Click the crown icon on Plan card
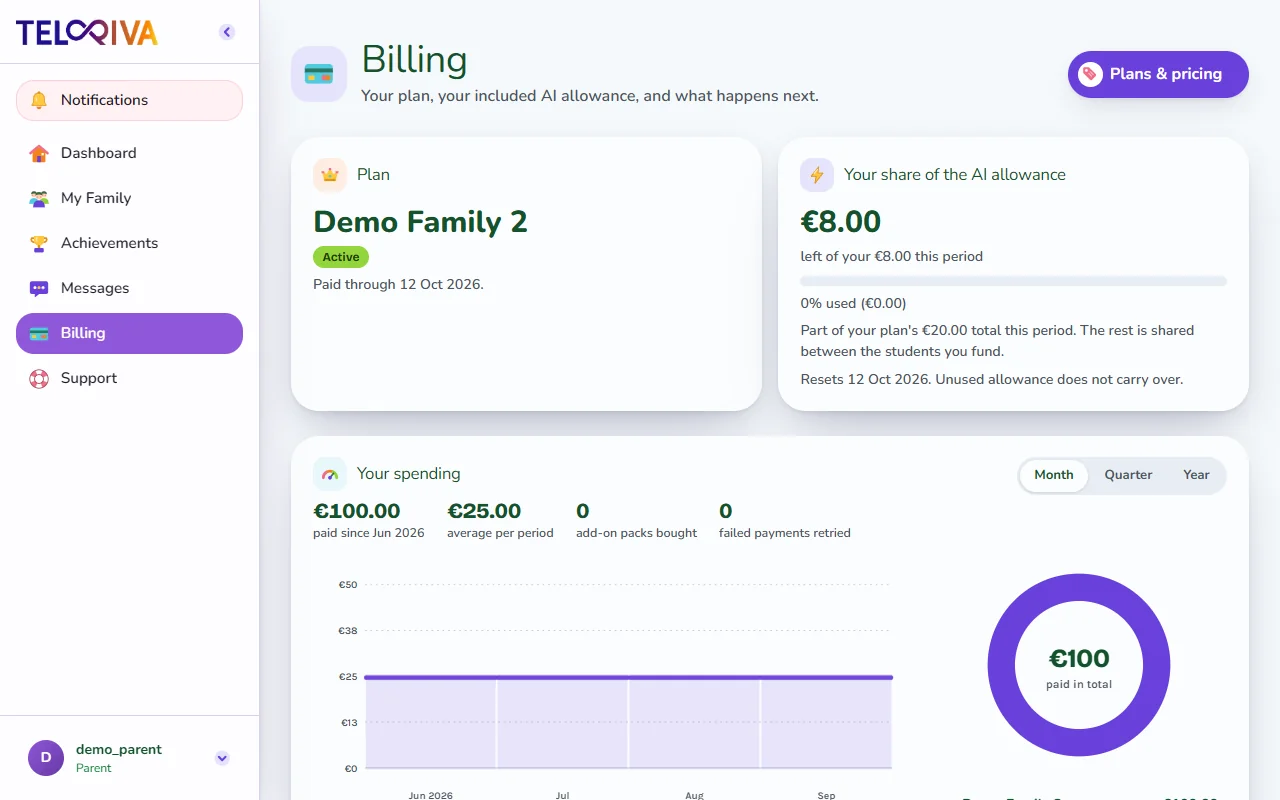 (x=330, y=175)
